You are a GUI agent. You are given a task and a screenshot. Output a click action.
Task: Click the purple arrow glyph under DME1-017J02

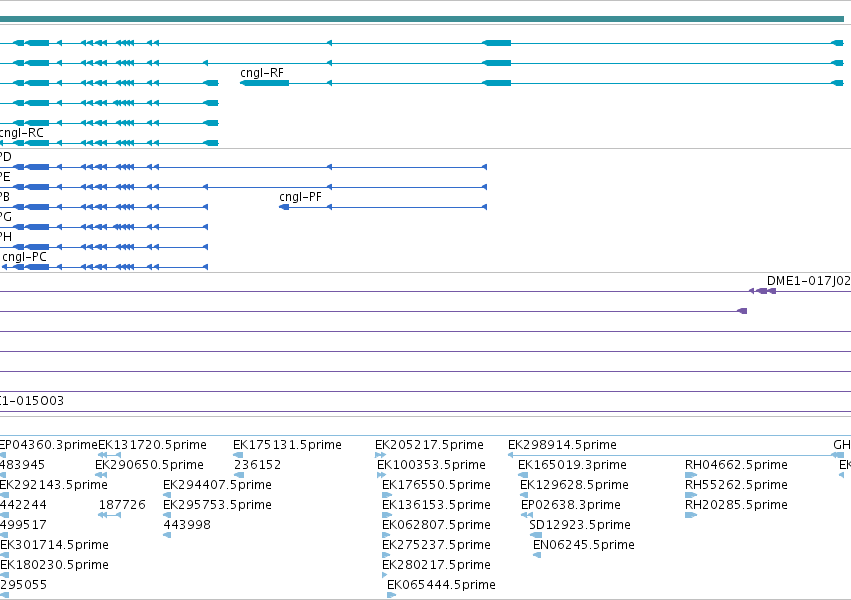(762, 291)
